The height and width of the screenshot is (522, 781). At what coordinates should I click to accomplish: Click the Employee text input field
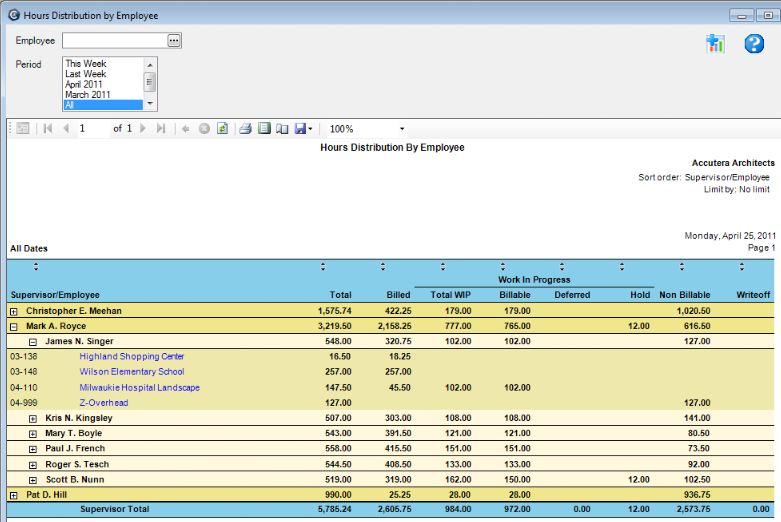click(x=114, y=40)
